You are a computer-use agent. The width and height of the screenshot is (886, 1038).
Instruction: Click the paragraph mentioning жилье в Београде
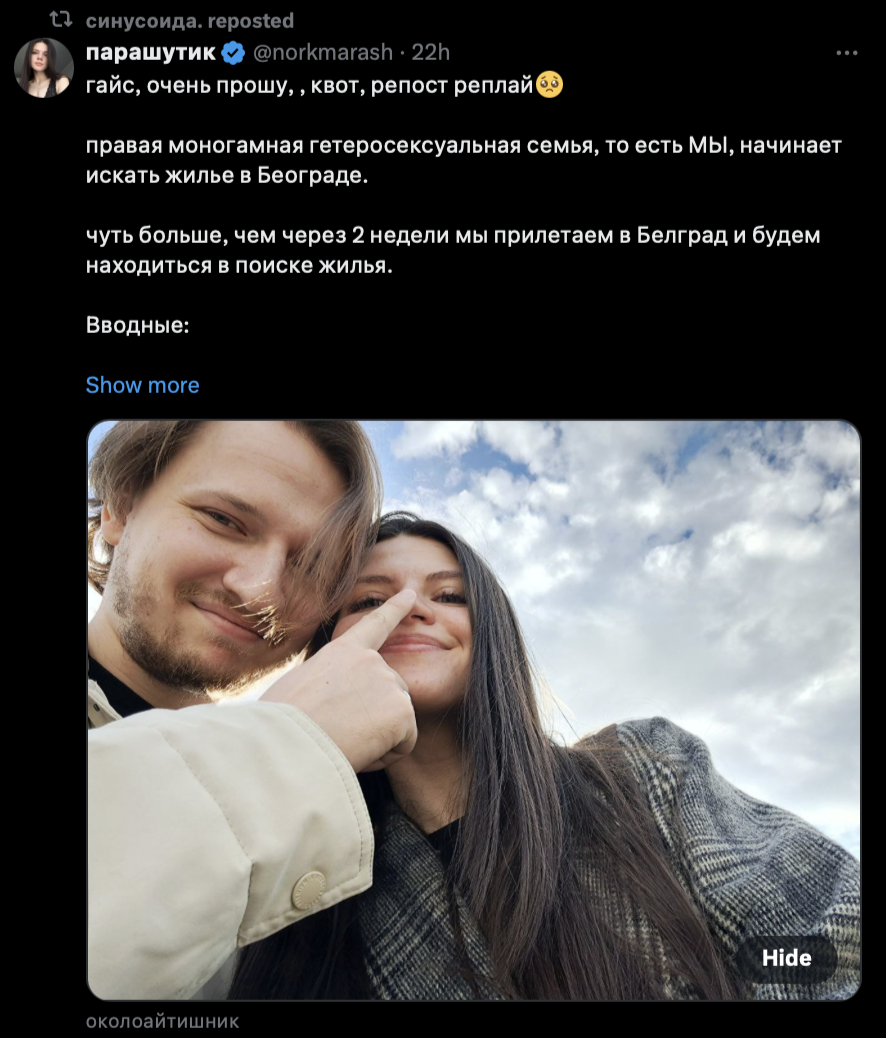(x=464, y=160)
